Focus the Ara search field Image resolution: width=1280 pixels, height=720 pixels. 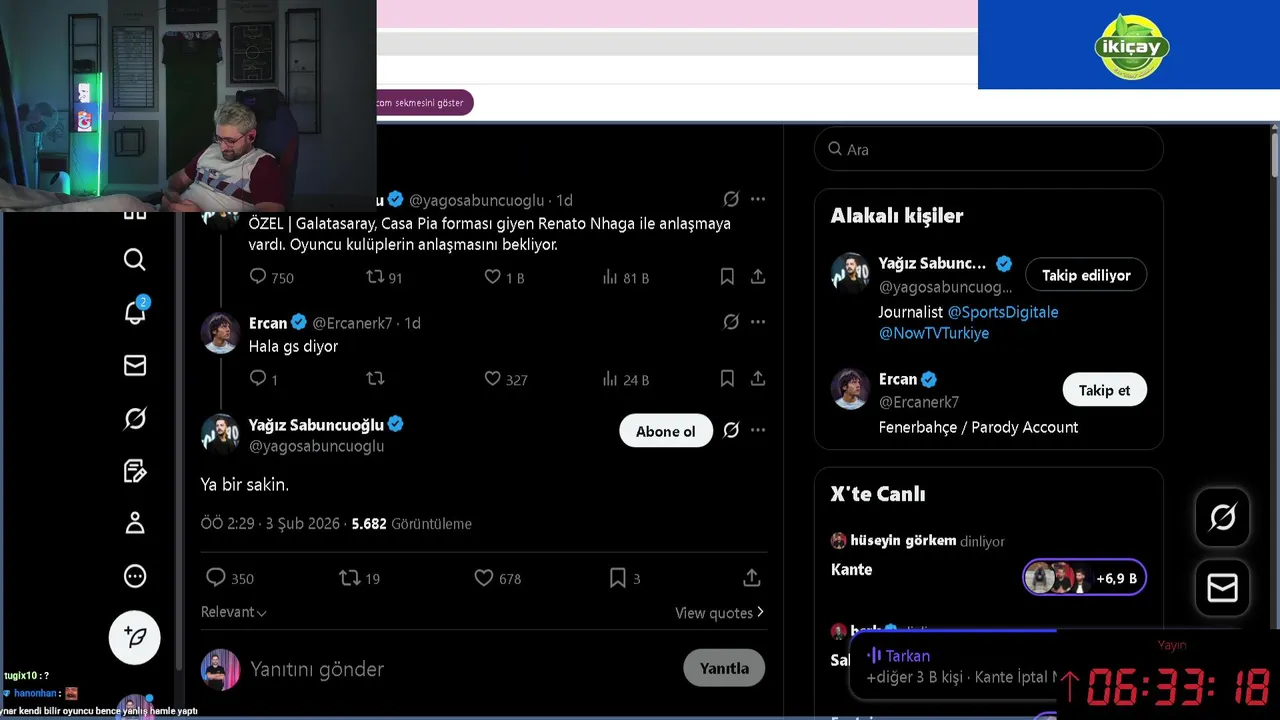(989, 149)
